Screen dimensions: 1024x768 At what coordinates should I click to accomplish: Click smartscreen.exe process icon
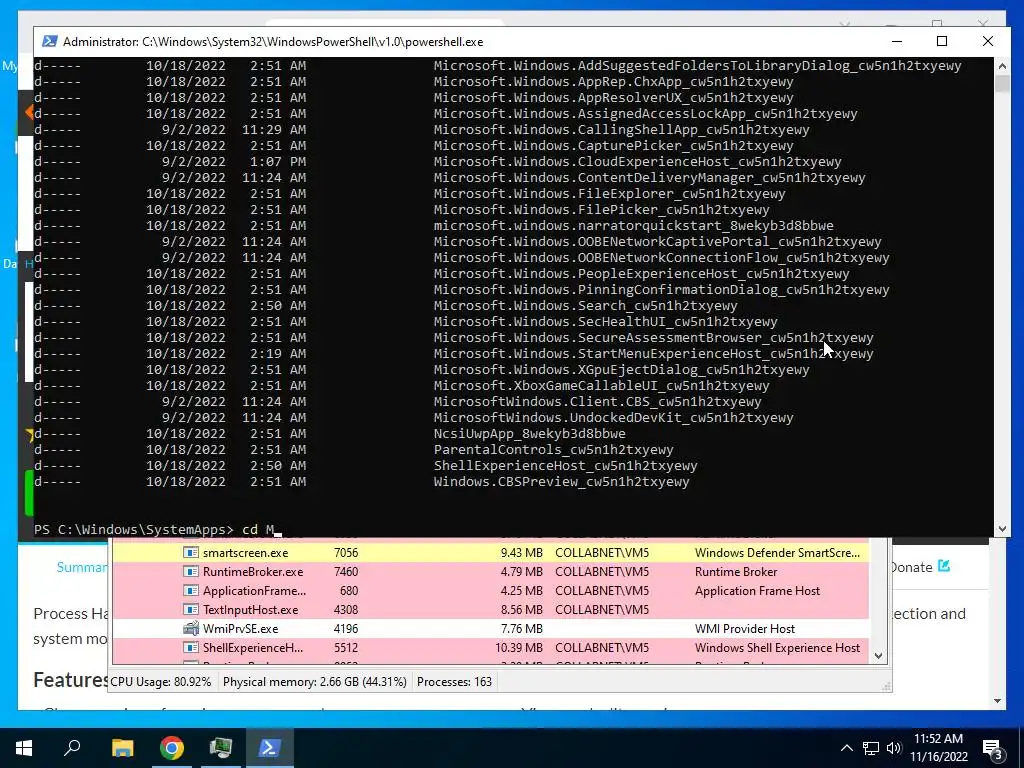191,552
